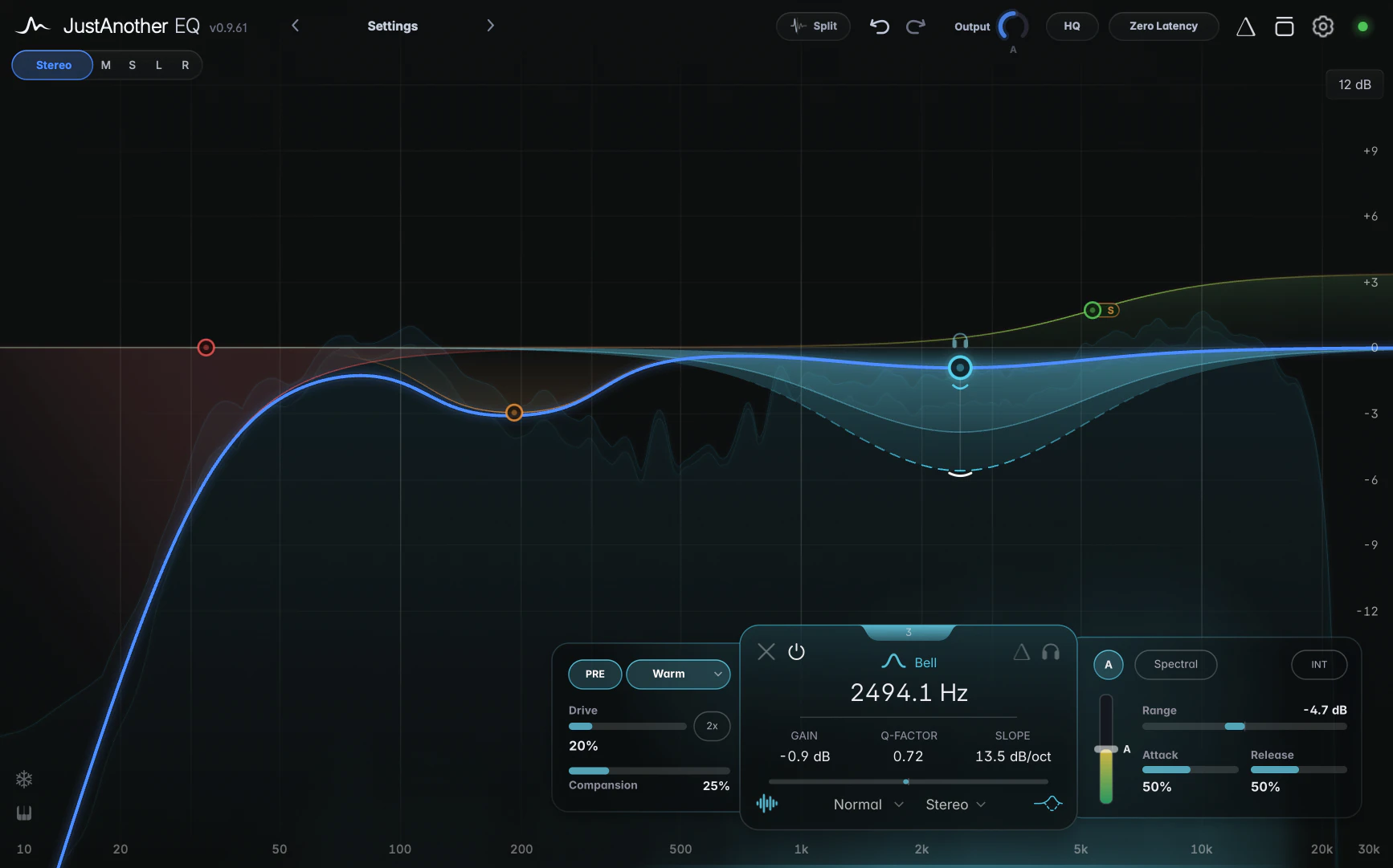This screenshot has height=868, width=1393.
Task: Select the red high-pass band node
Action: (x=206, y=348)
